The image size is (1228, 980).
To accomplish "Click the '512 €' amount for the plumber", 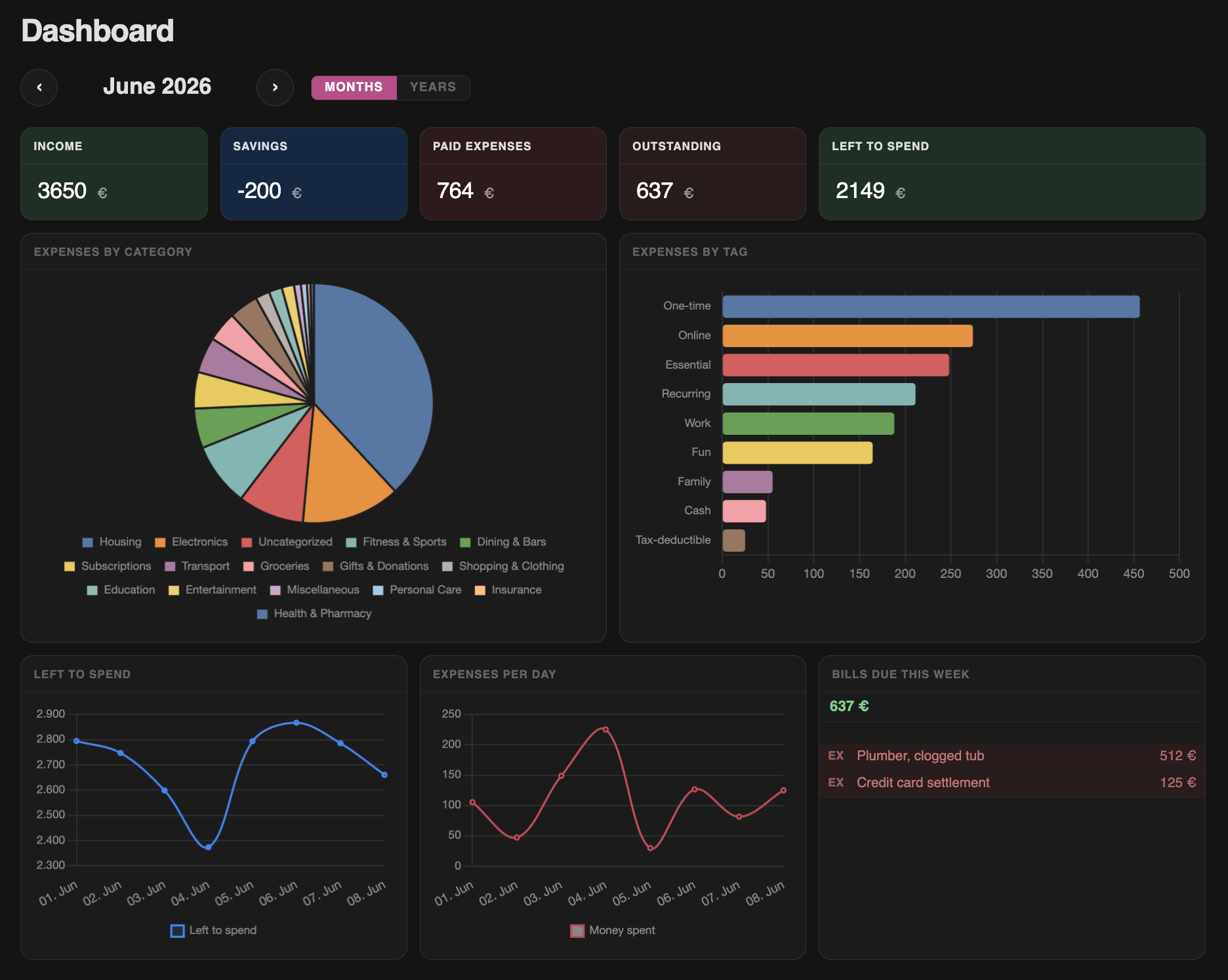I will pyautogui.click(x=1177, y=756).
